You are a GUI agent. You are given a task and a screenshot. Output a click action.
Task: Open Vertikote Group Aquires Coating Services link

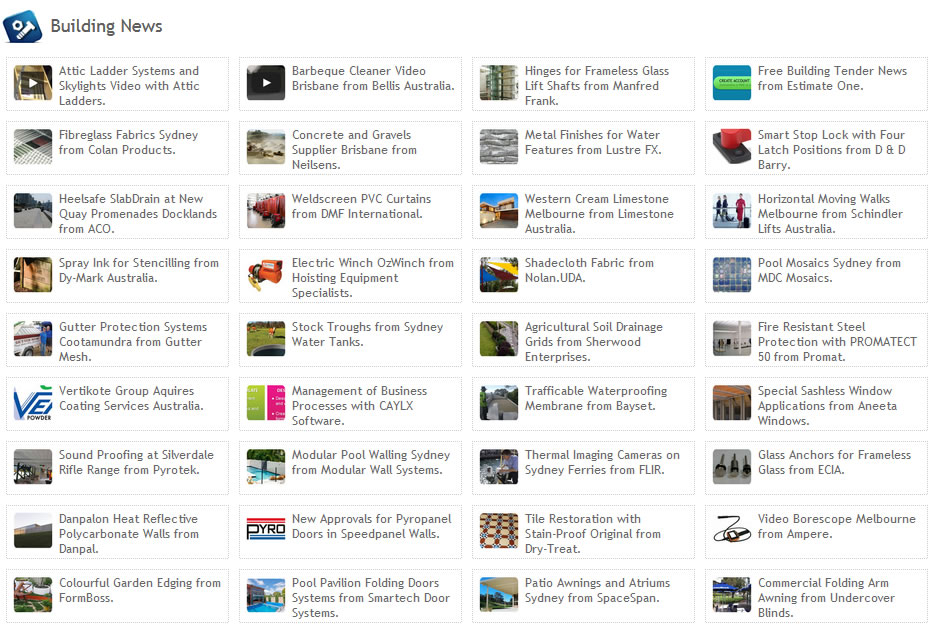coord(131,398)
